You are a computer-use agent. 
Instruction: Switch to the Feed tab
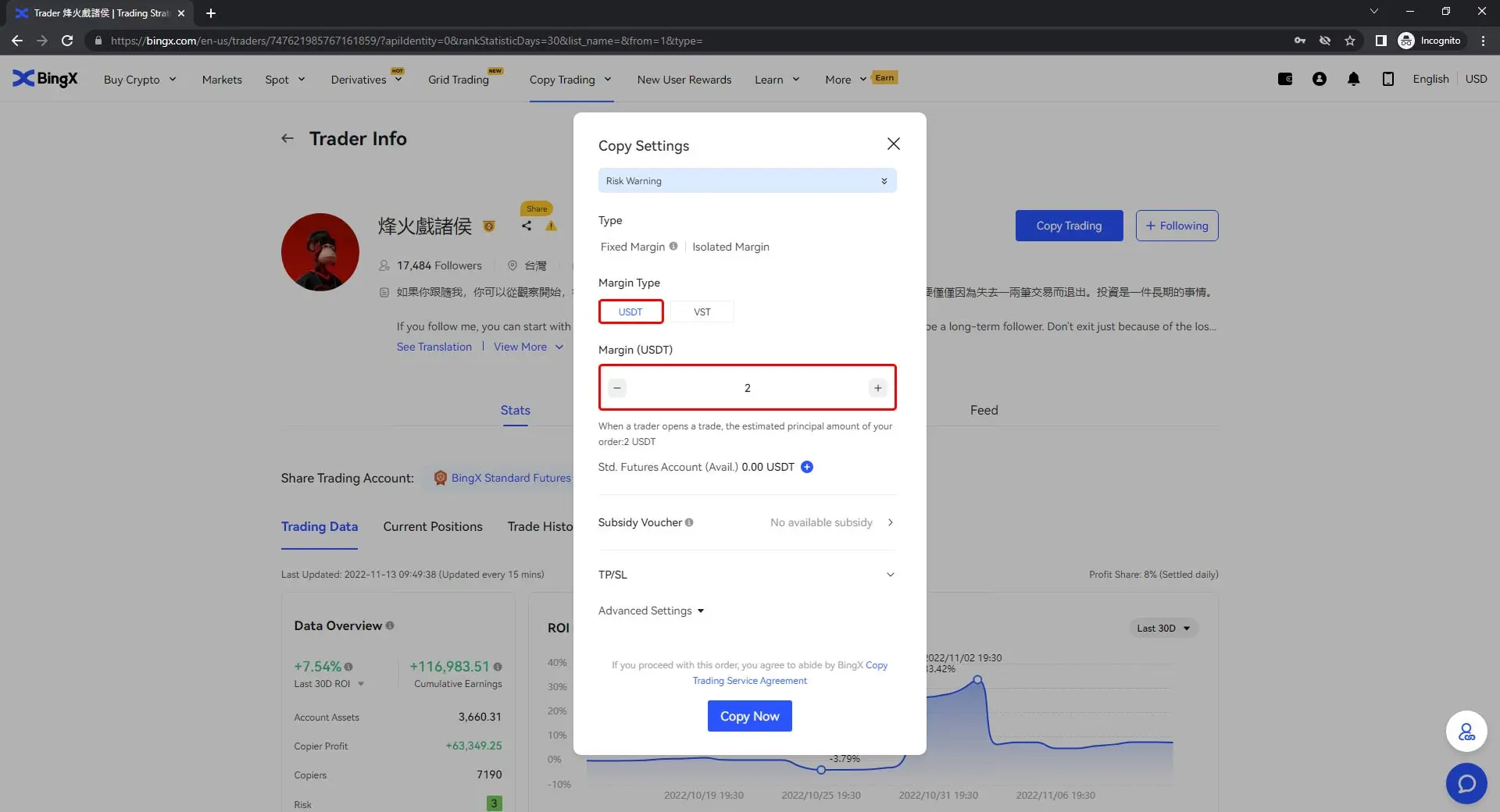tap(984, 410)
